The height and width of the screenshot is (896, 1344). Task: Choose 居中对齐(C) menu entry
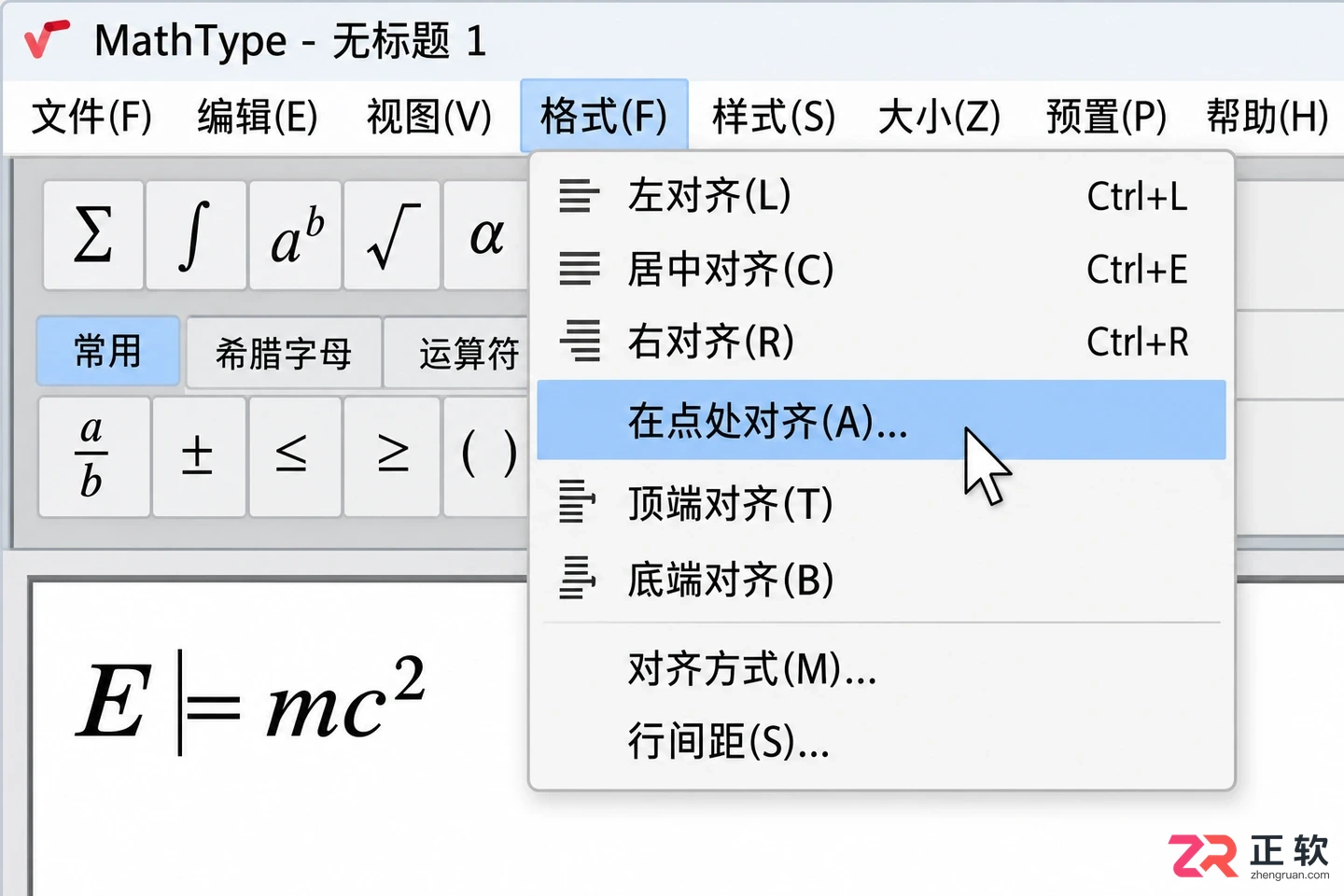pos(881,269)
